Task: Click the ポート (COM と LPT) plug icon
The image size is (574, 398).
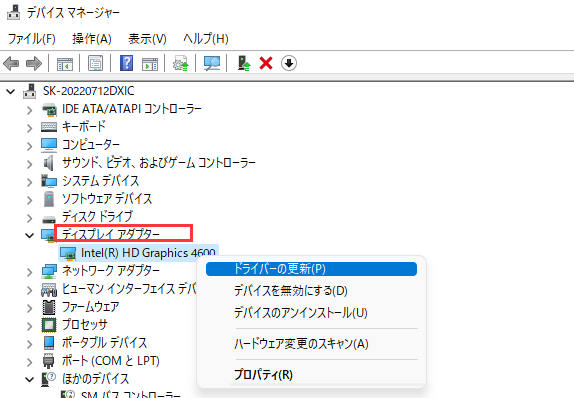Action: click(48, 361)
